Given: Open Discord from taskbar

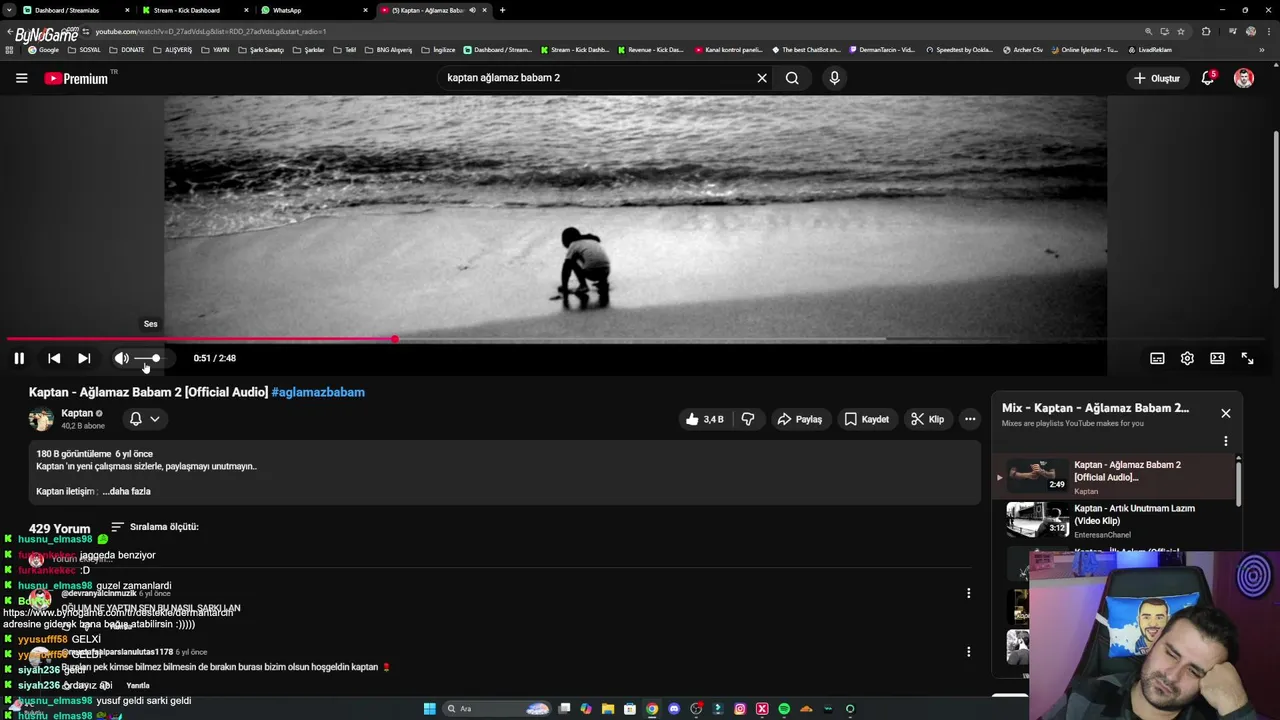Looking at the screenshot, I should coord(674,709).
